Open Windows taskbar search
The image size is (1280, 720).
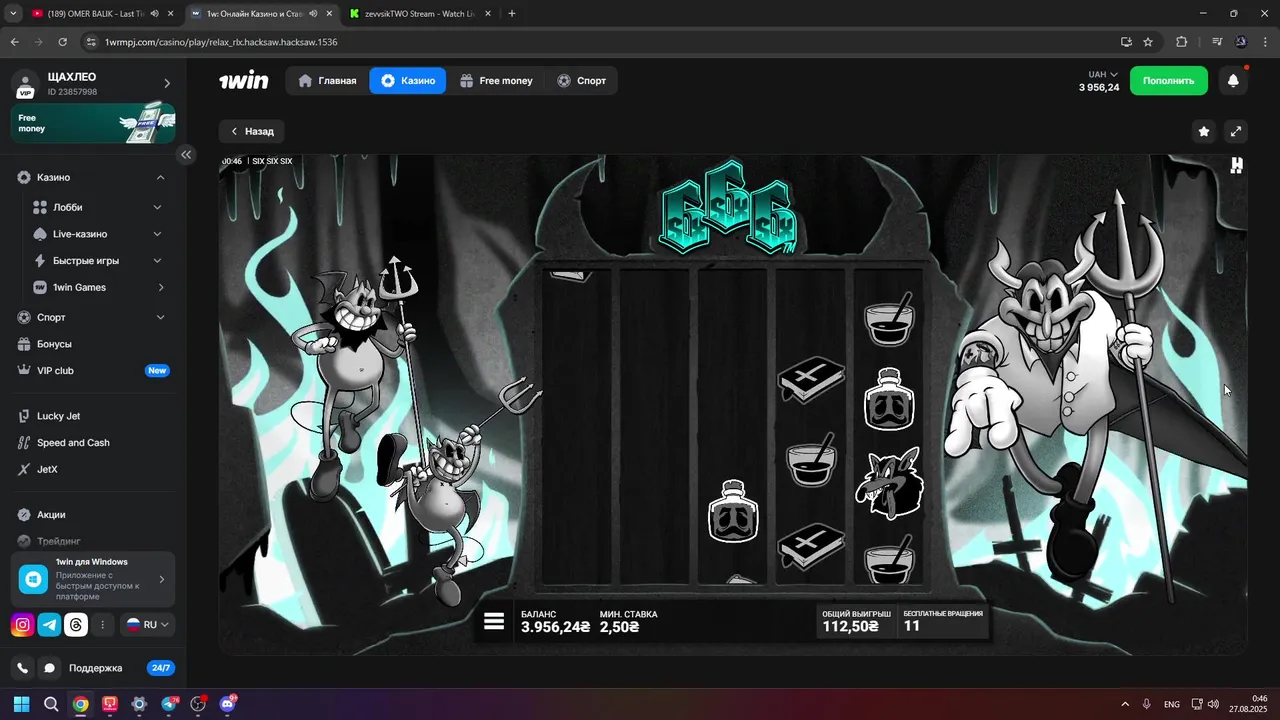(51, 704)
